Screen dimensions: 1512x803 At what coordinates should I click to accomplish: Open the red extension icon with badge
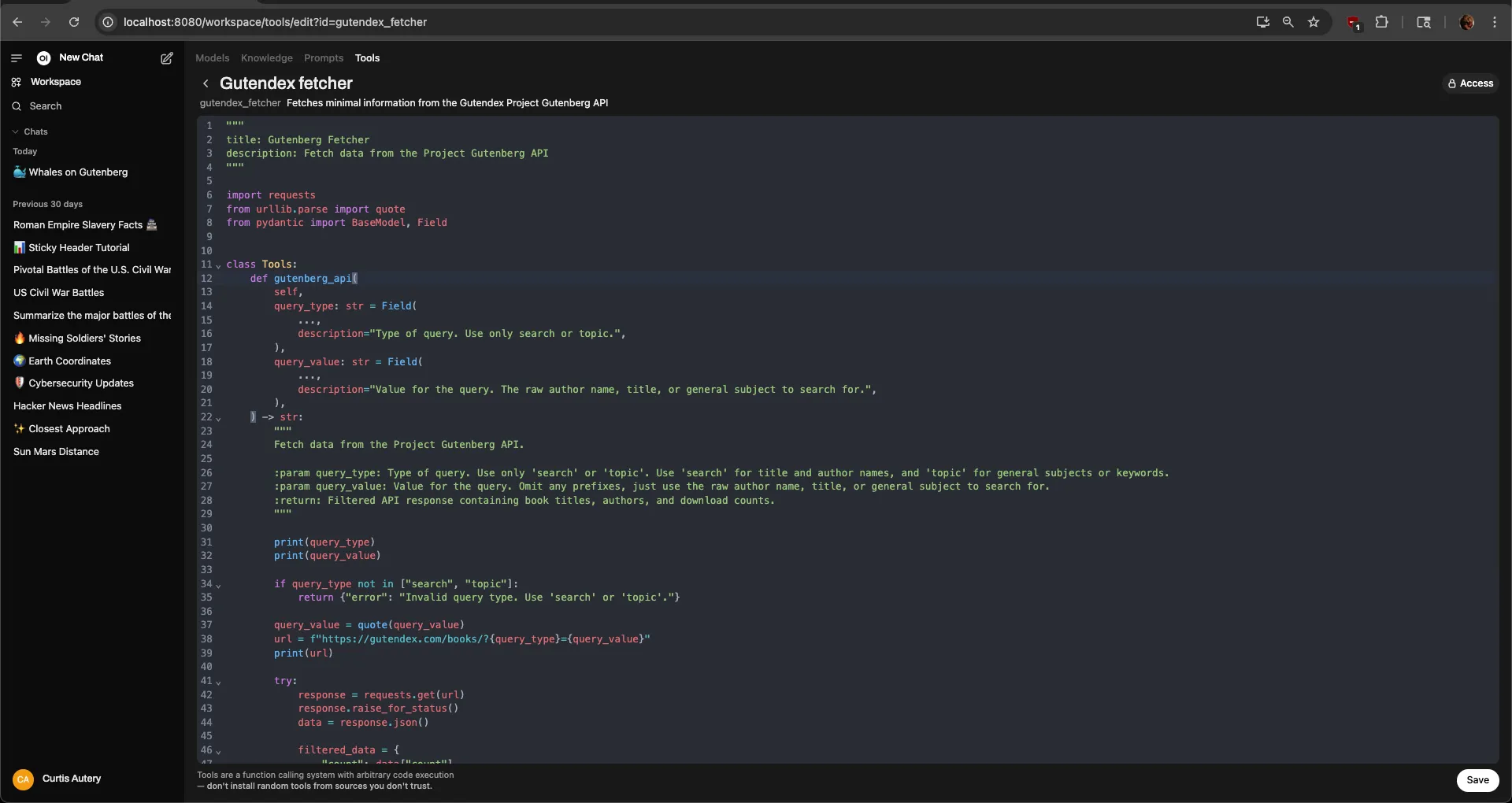pos(1354,23)
